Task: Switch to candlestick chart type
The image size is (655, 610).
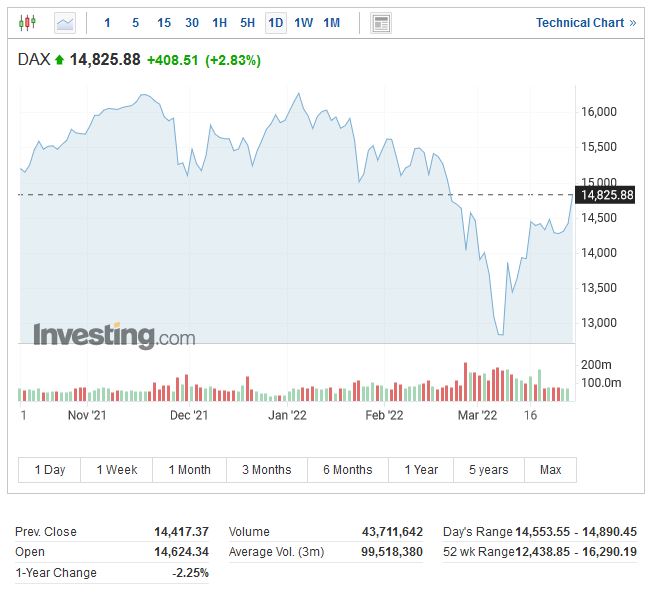Action: pos(27,22)
